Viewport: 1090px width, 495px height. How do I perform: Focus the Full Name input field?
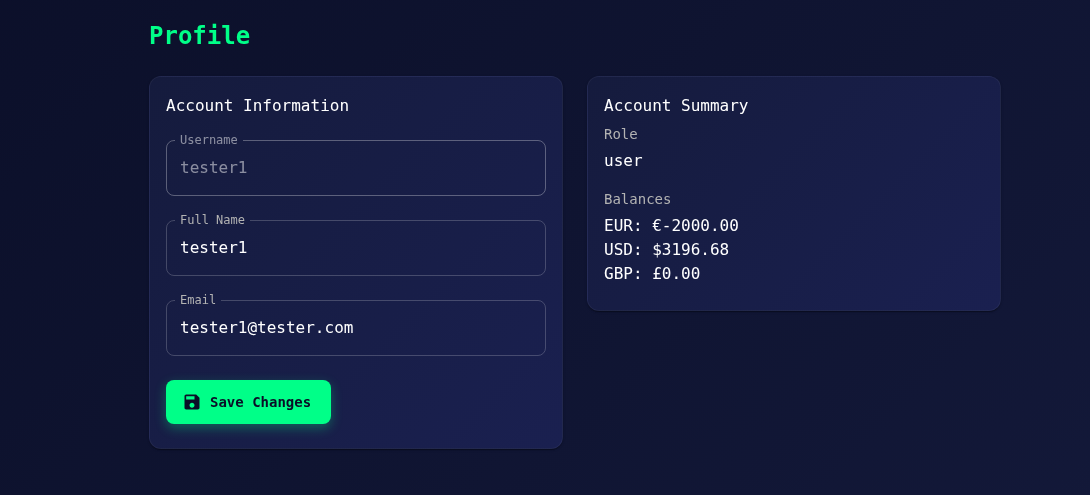click(355, 248)
